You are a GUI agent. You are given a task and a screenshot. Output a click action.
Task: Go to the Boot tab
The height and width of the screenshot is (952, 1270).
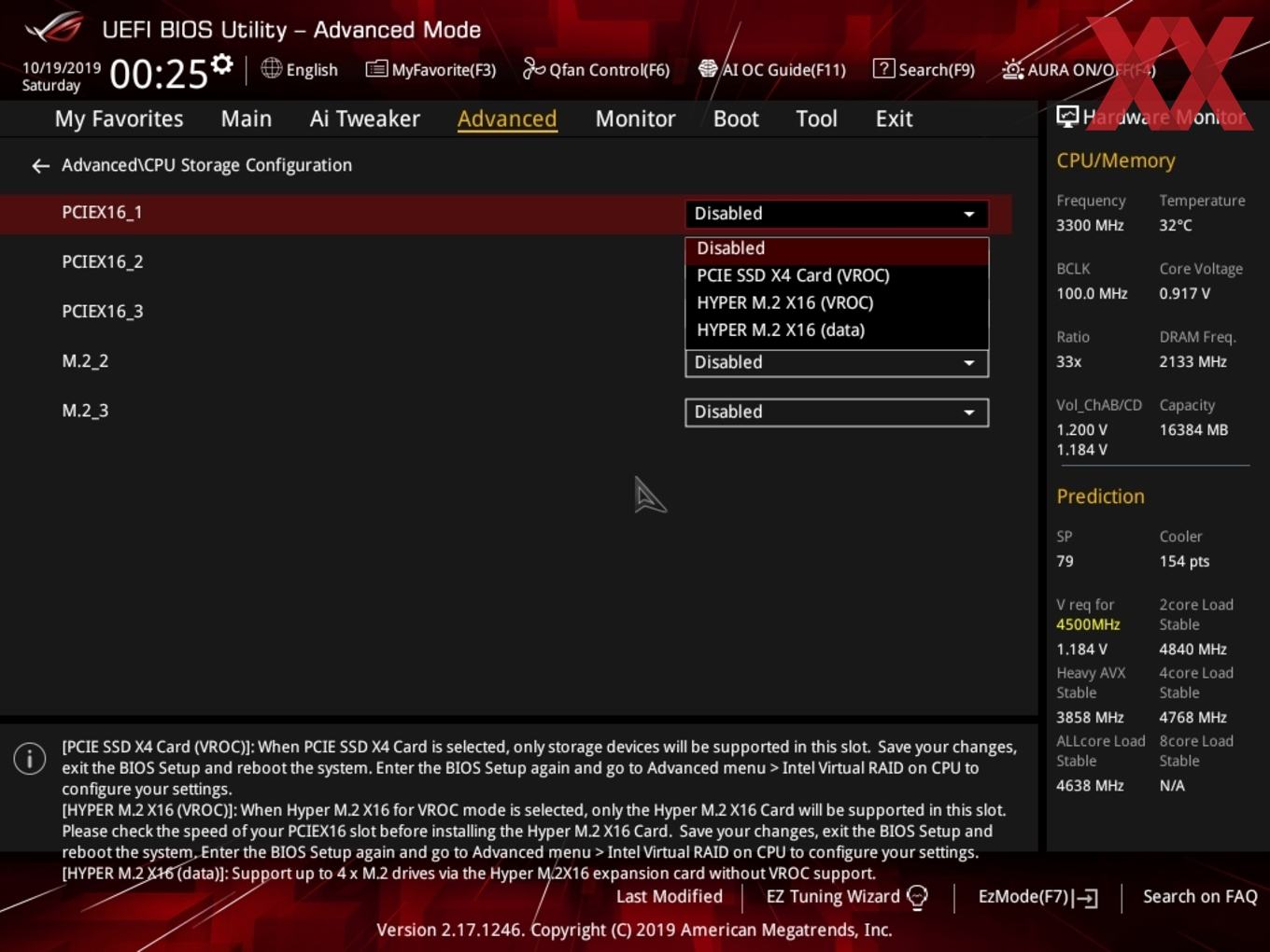736,119
